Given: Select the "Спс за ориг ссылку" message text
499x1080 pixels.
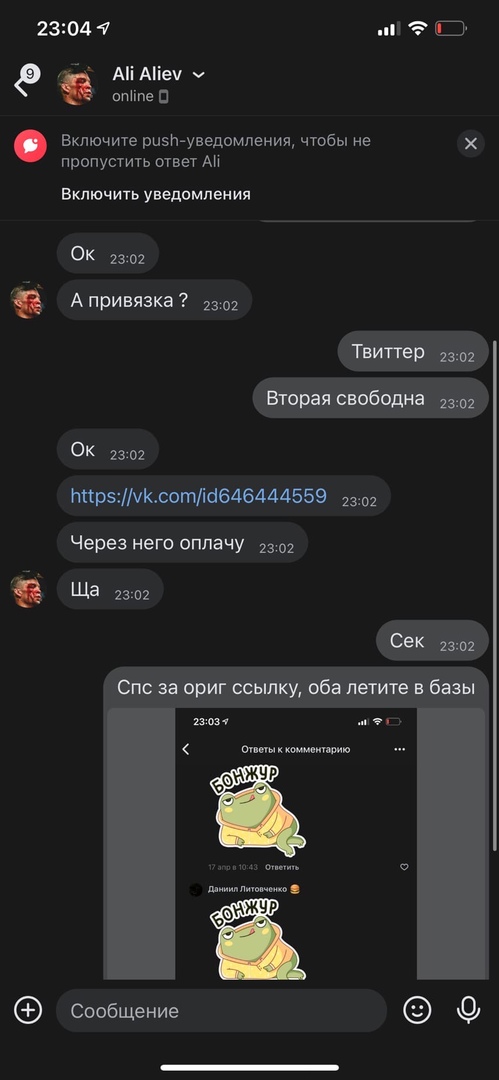Looking at the screenshot, I should tap(296, 687).
